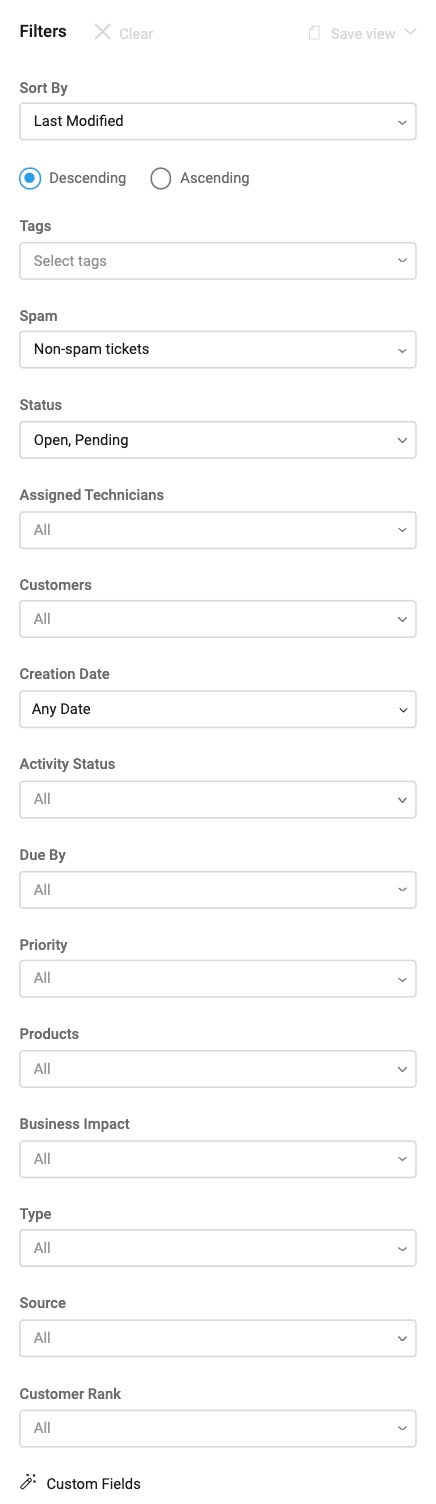
Task: Open the Customer Rank dropdown
Action: [x=218, y=1428]
